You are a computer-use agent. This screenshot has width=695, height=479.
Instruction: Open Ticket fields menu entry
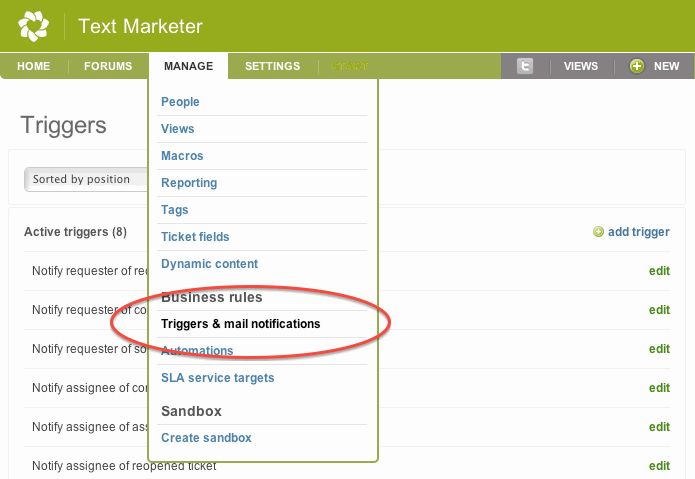[x=195, y=237]
